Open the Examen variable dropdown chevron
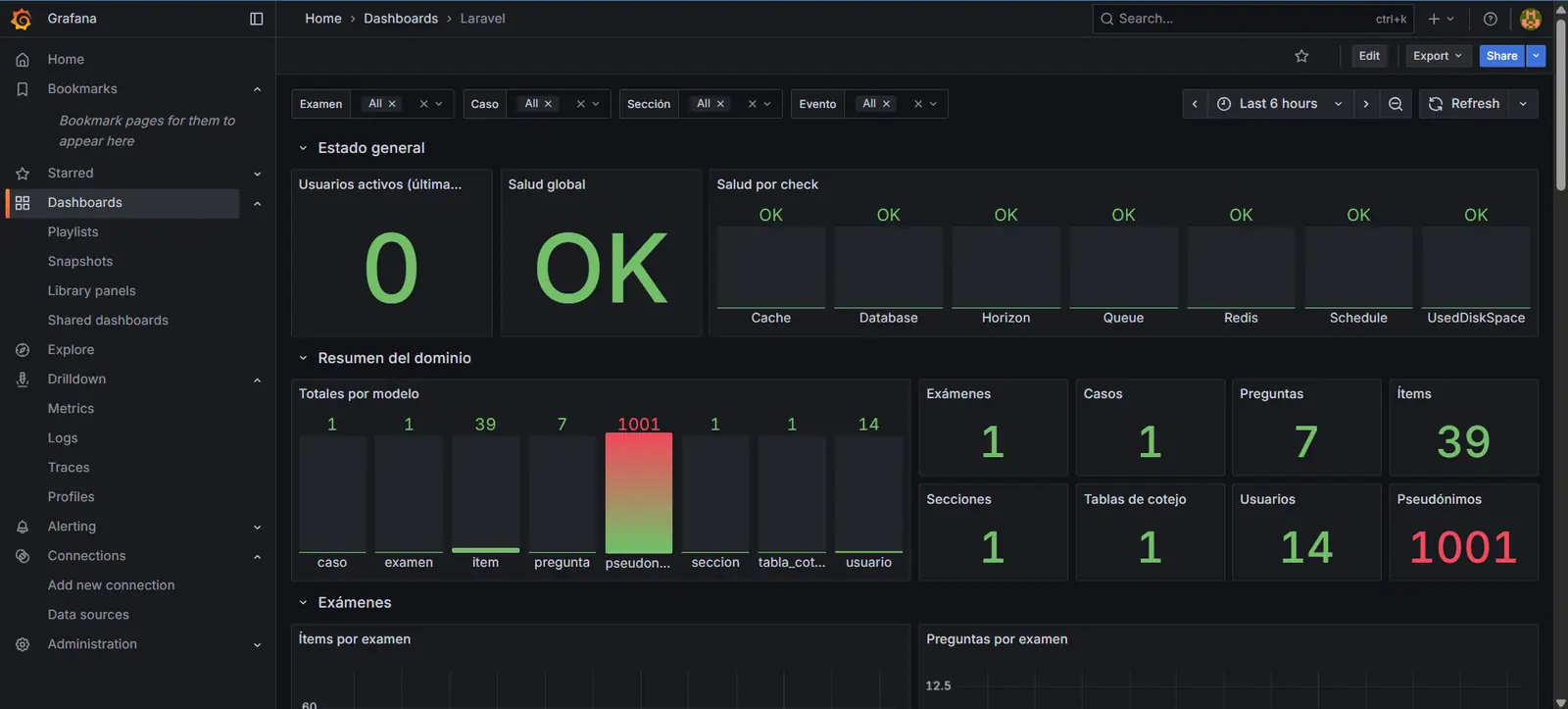 point(439,104)
